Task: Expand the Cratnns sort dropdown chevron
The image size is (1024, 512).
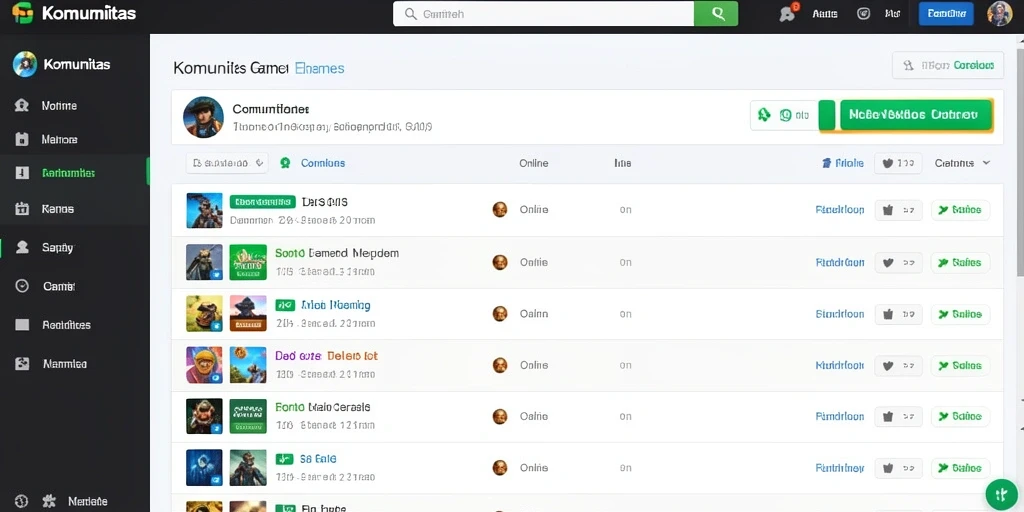Action: (986, 163)
